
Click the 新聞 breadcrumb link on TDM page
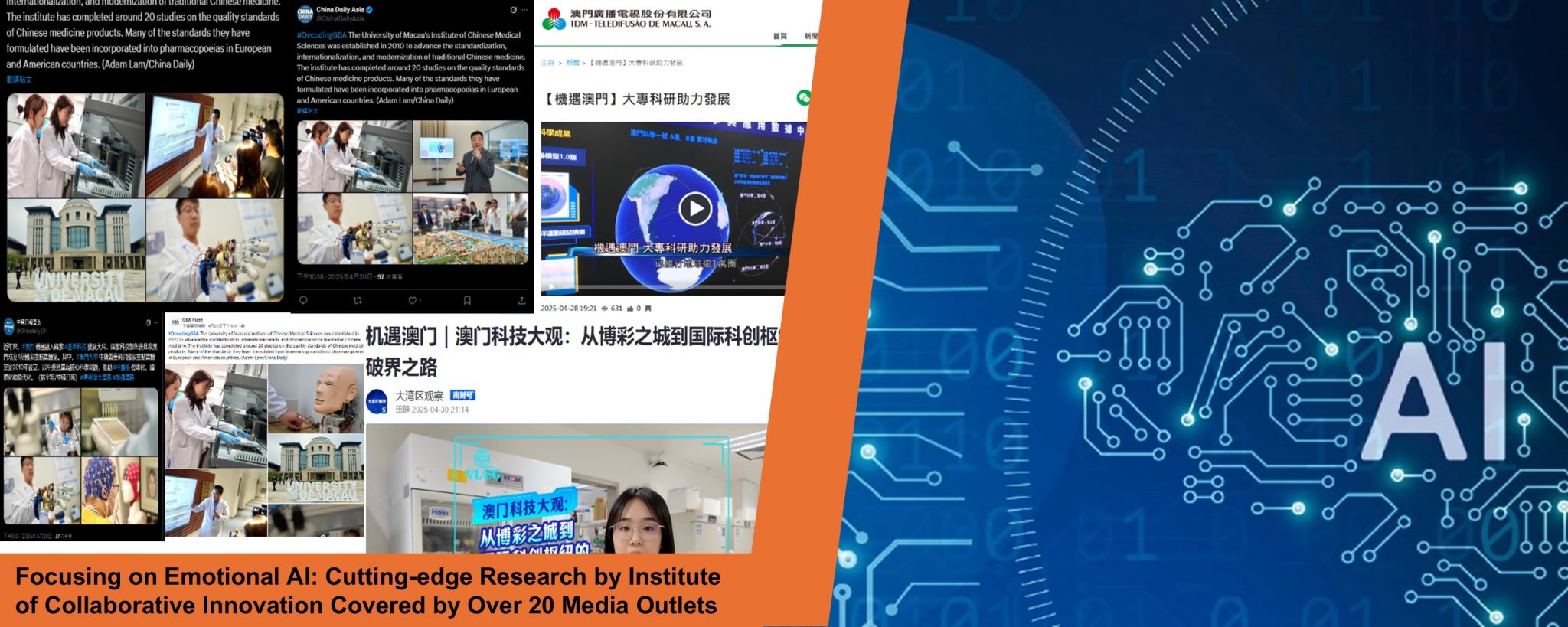click(x=573, y=63)
